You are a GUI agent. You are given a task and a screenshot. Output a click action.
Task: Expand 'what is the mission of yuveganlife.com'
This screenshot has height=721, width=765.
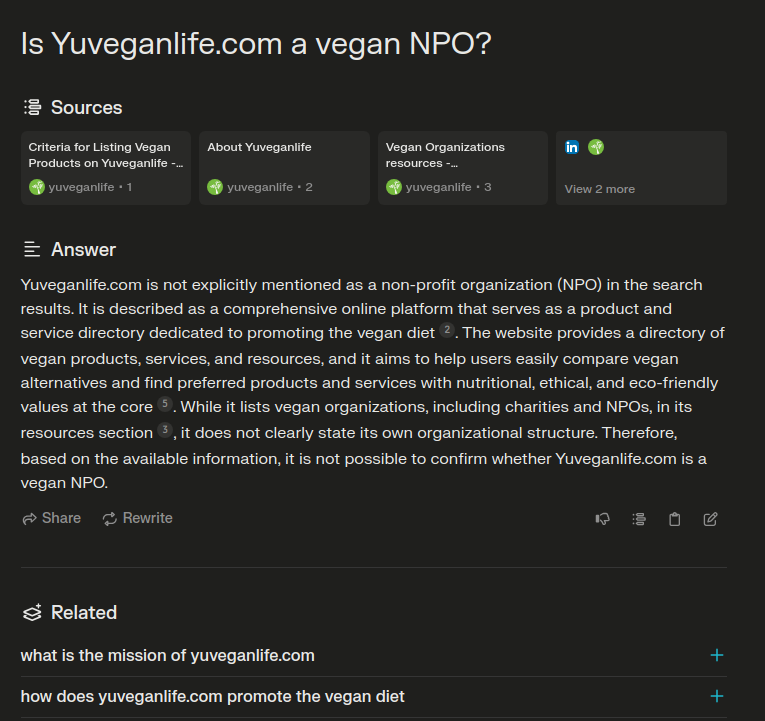(x=373, y=655)
